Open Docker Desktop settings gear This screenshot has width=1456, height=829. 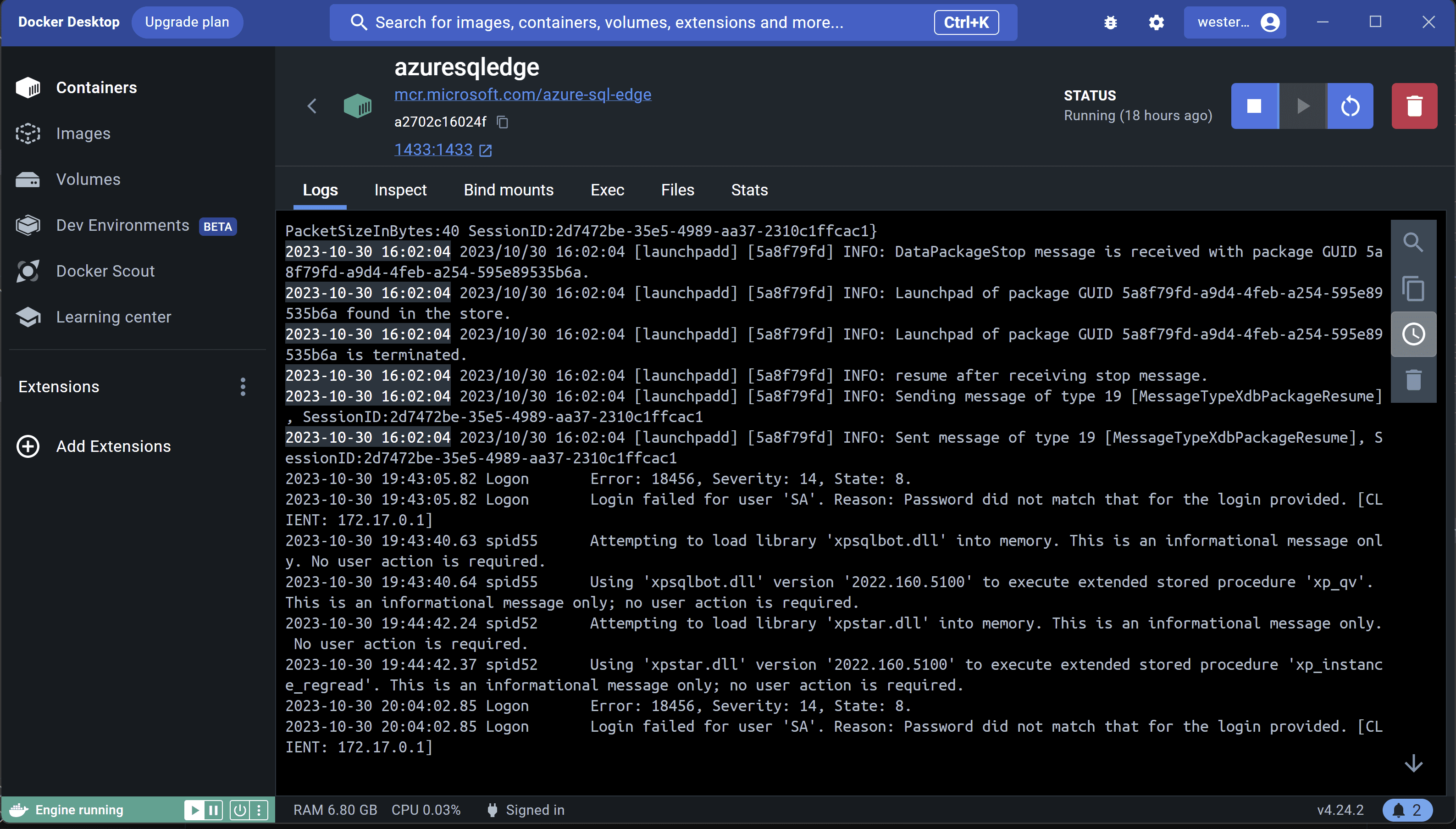(x=1156, y=22)
